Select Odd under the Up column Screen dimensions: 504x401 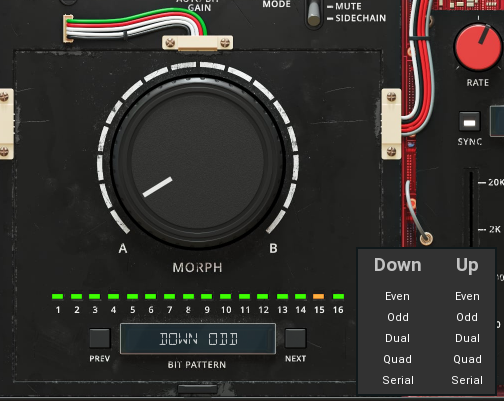(x=467, y=317)
